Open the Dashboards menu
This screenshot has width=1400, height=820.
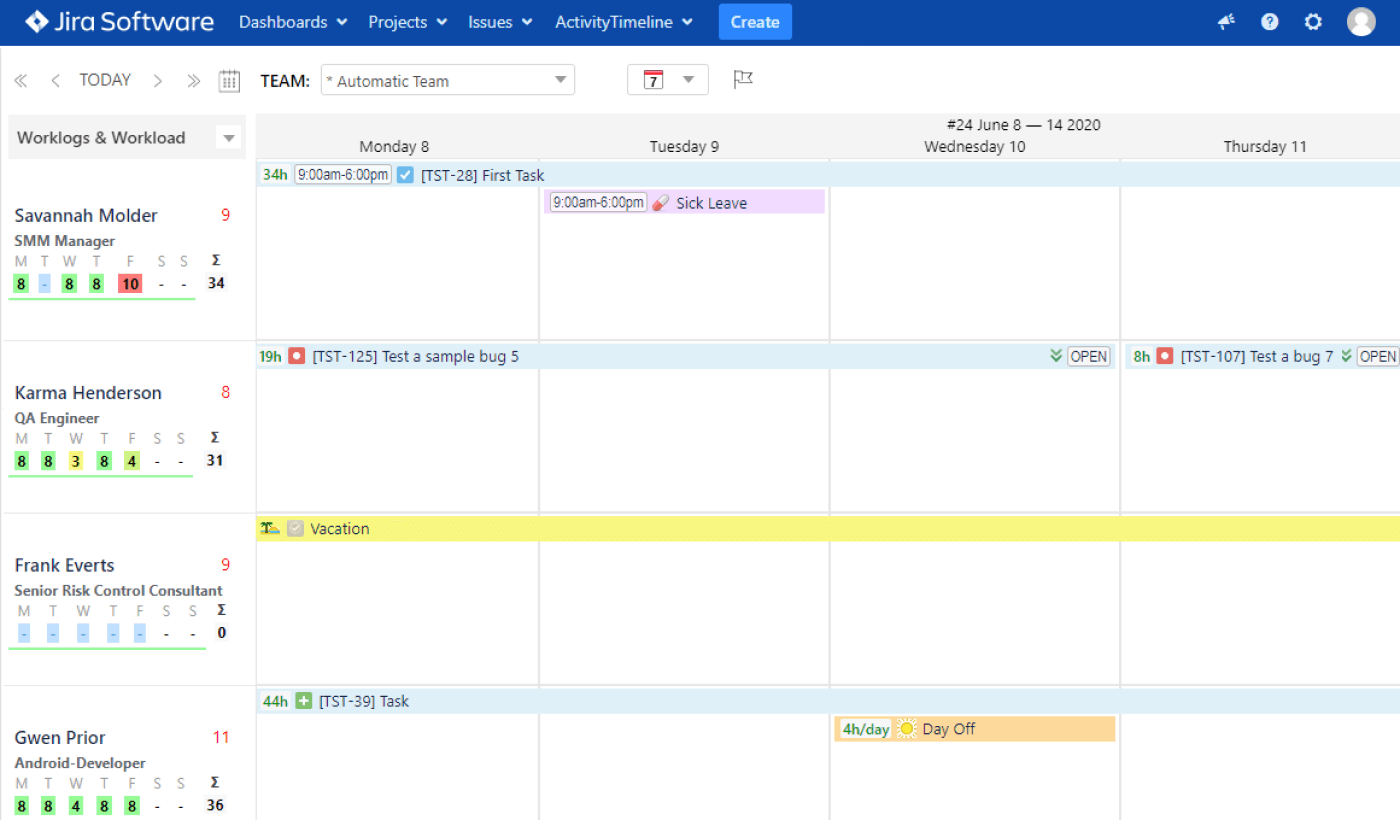(284, 21)
